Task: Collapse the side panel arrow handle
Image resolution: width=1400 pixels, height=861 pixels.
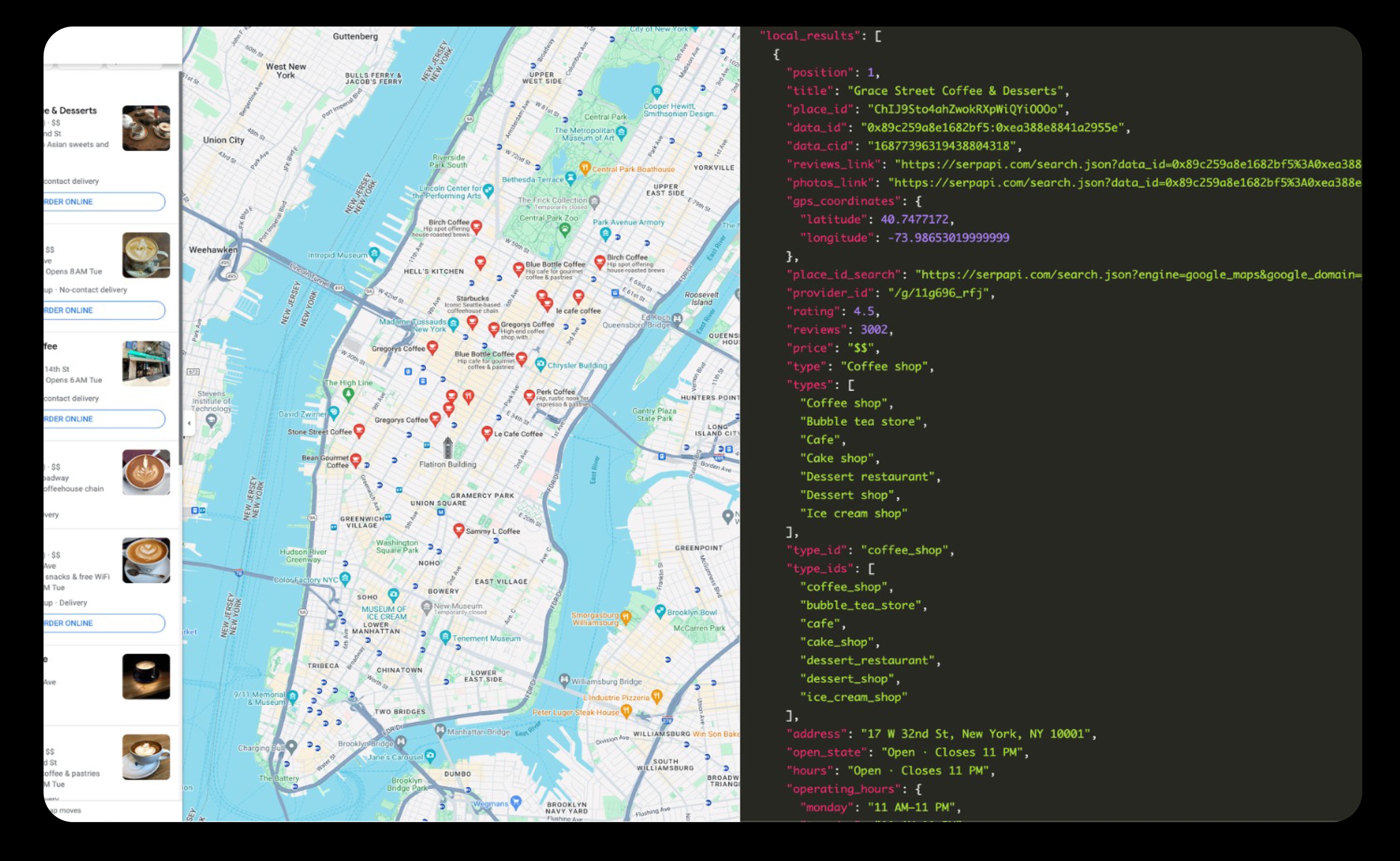Action: pyautogui.click(x=189, y=423)
